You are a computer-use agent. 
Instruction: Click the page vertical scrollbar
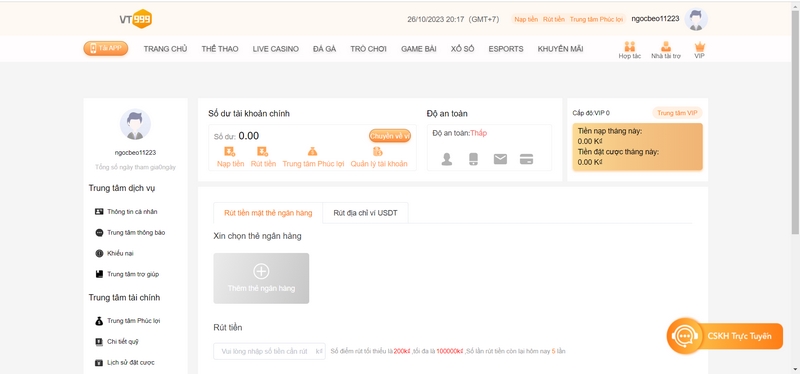point(795,122)
